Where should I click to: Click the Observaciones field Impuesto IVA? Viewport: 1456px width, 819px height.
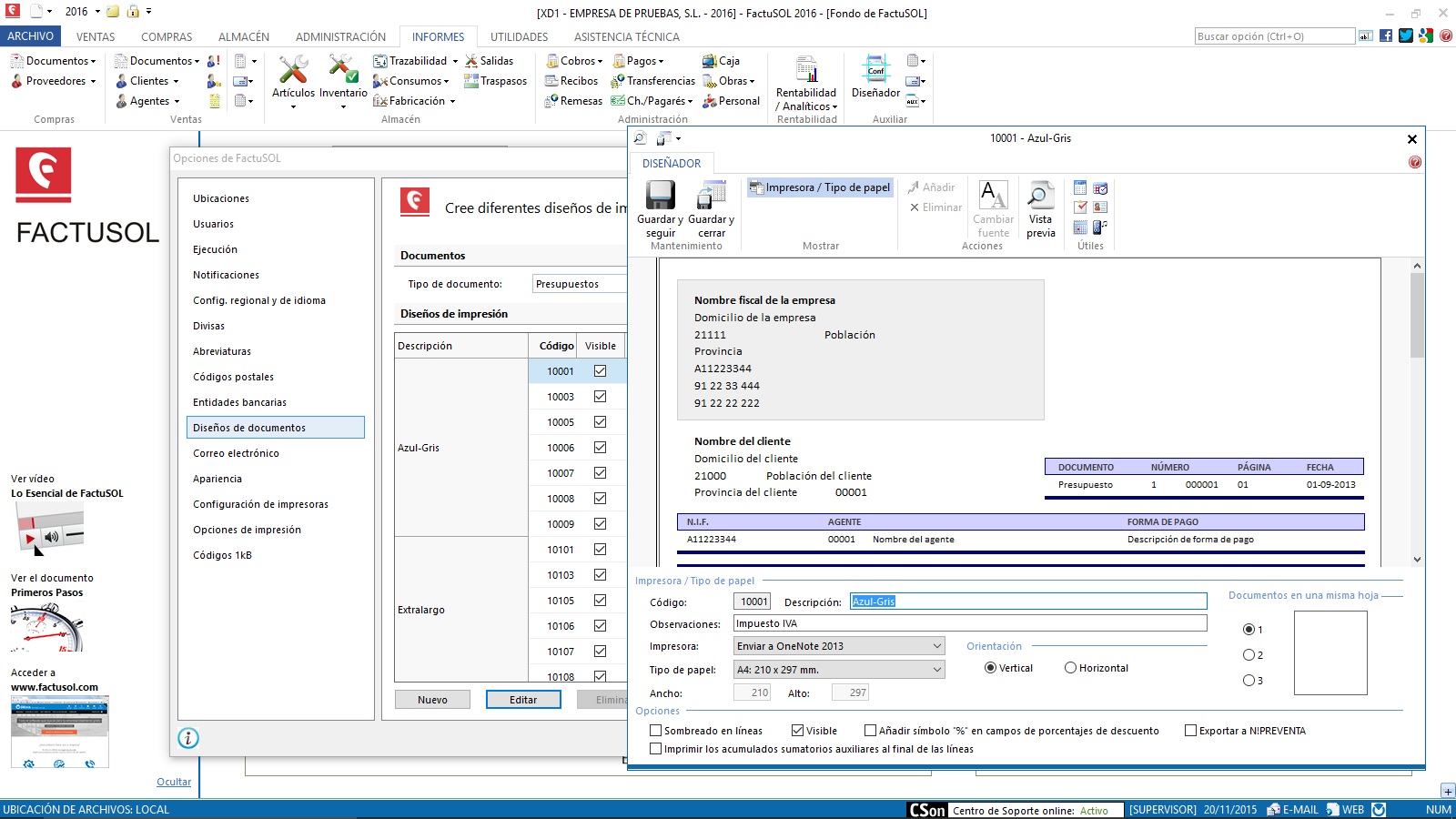tap(970, 623)
